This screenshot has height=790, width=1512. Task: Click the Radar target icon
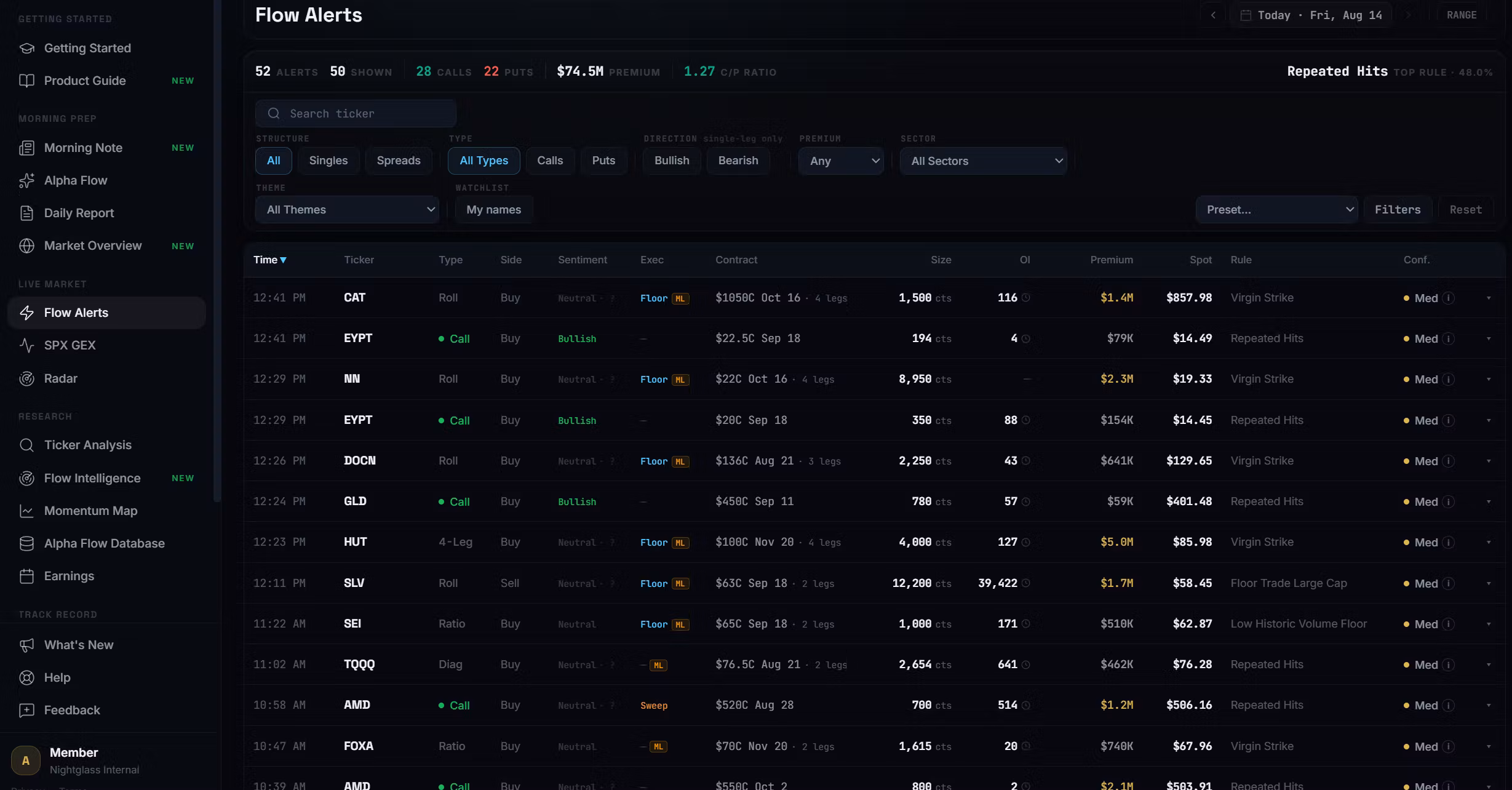26,378
